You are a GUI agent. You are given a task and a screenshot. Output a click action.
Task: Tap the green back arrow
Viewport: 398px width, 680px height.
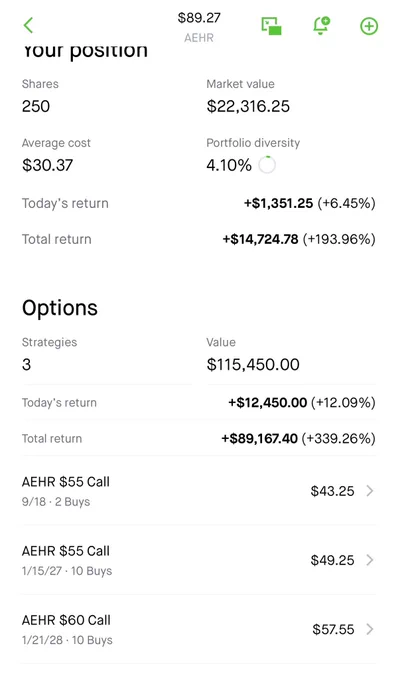coord(28,26)
